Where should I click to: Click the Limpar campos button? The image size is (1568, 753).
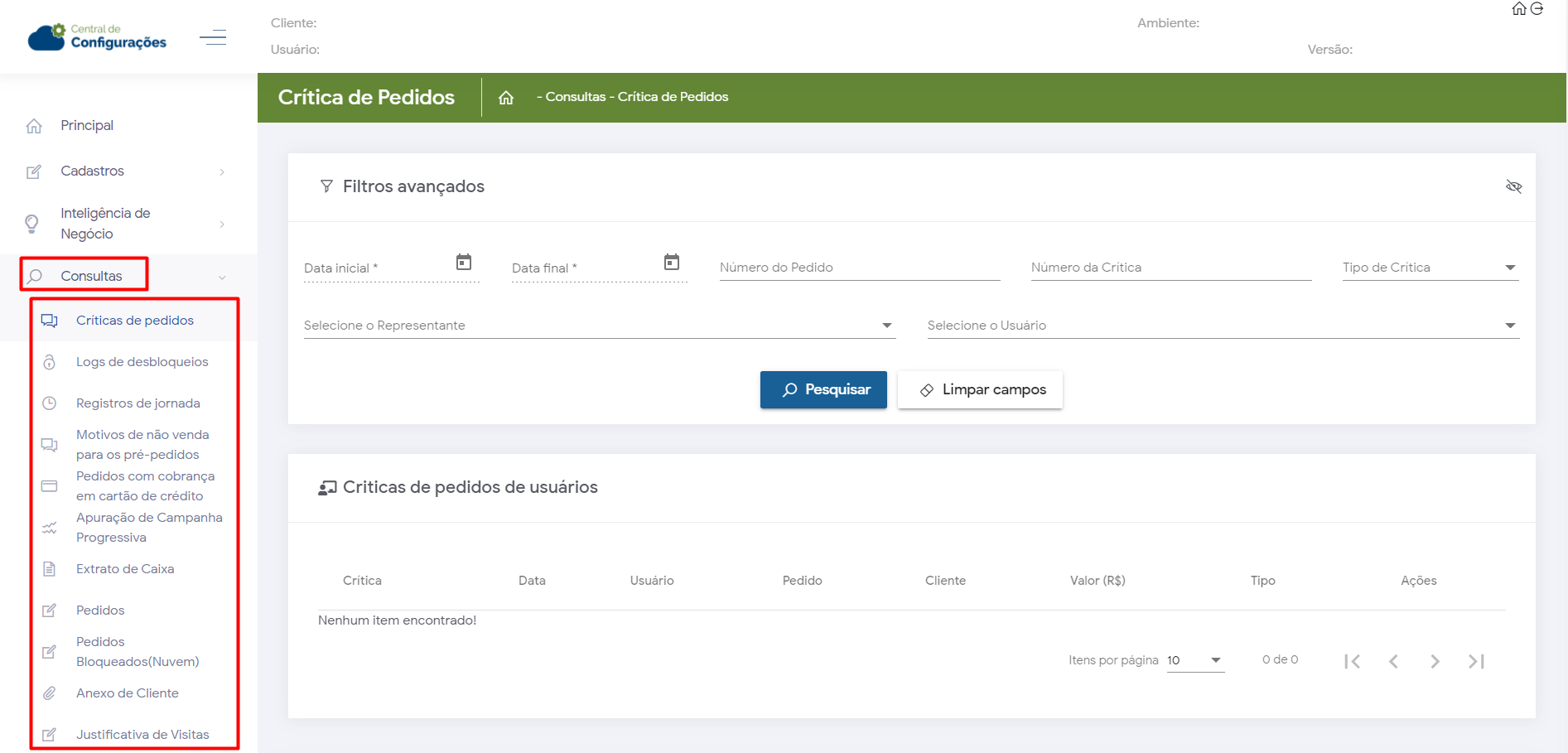(x=980, y=389)
